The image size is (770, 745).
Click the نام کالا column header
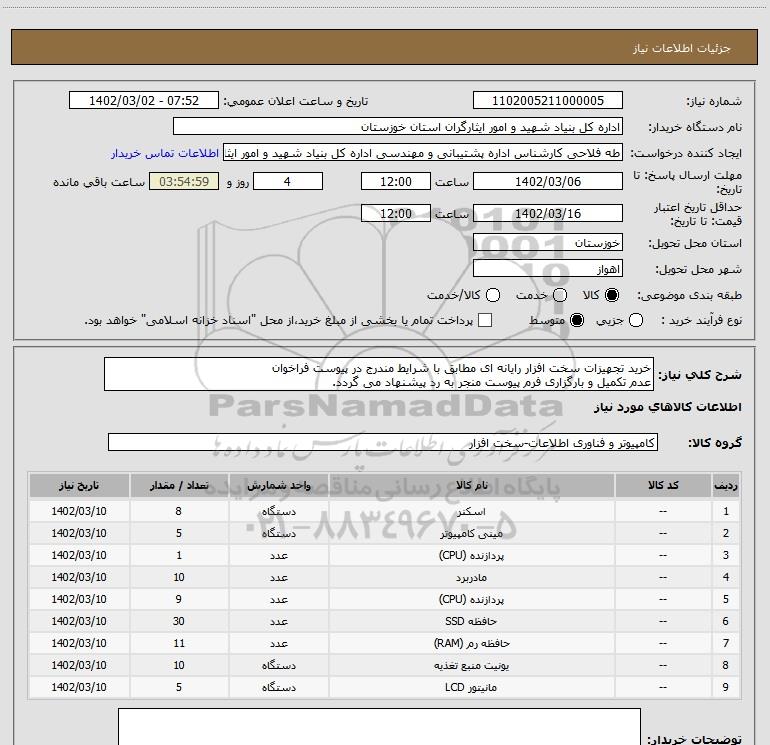[x=471, y=485]
